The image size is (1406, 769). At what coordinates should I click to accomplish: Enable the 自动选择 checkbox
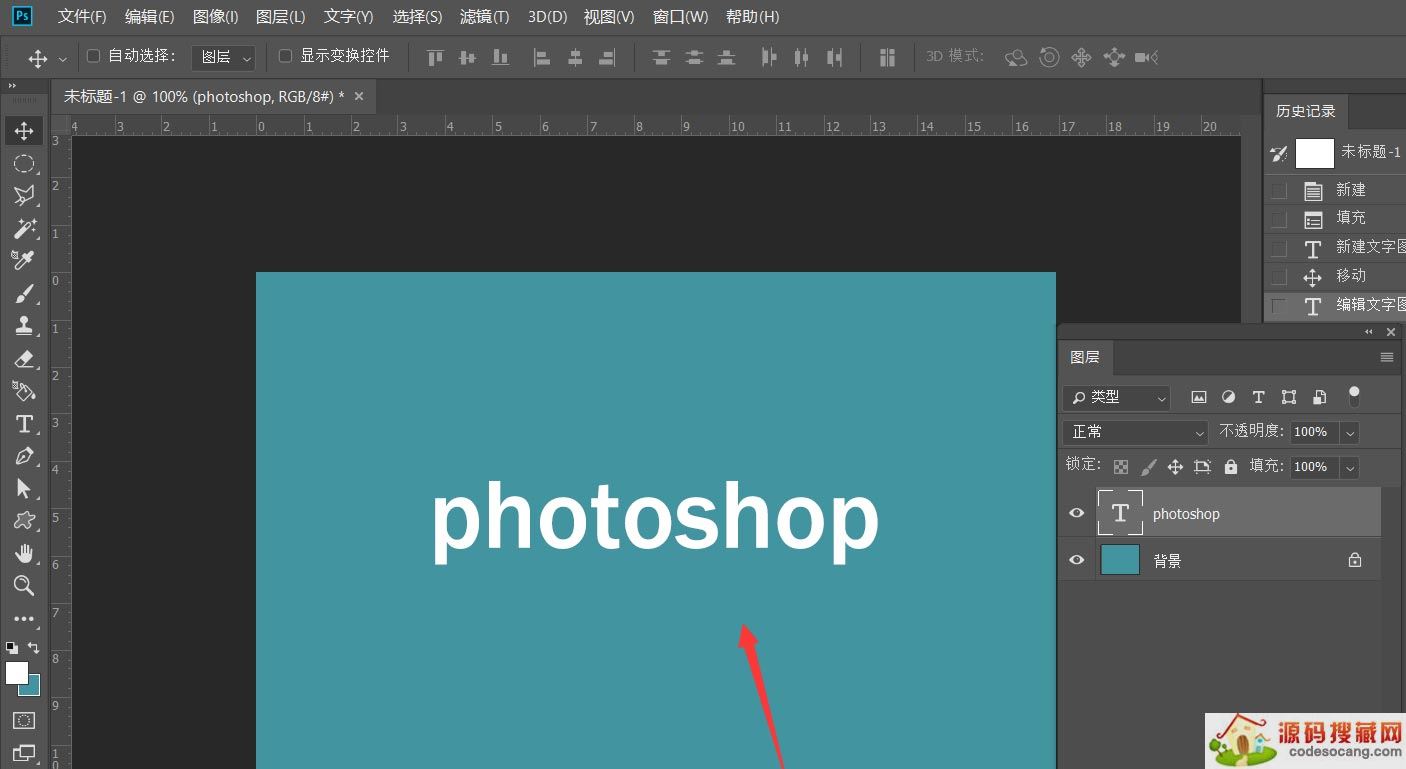[x=93, y=56]
